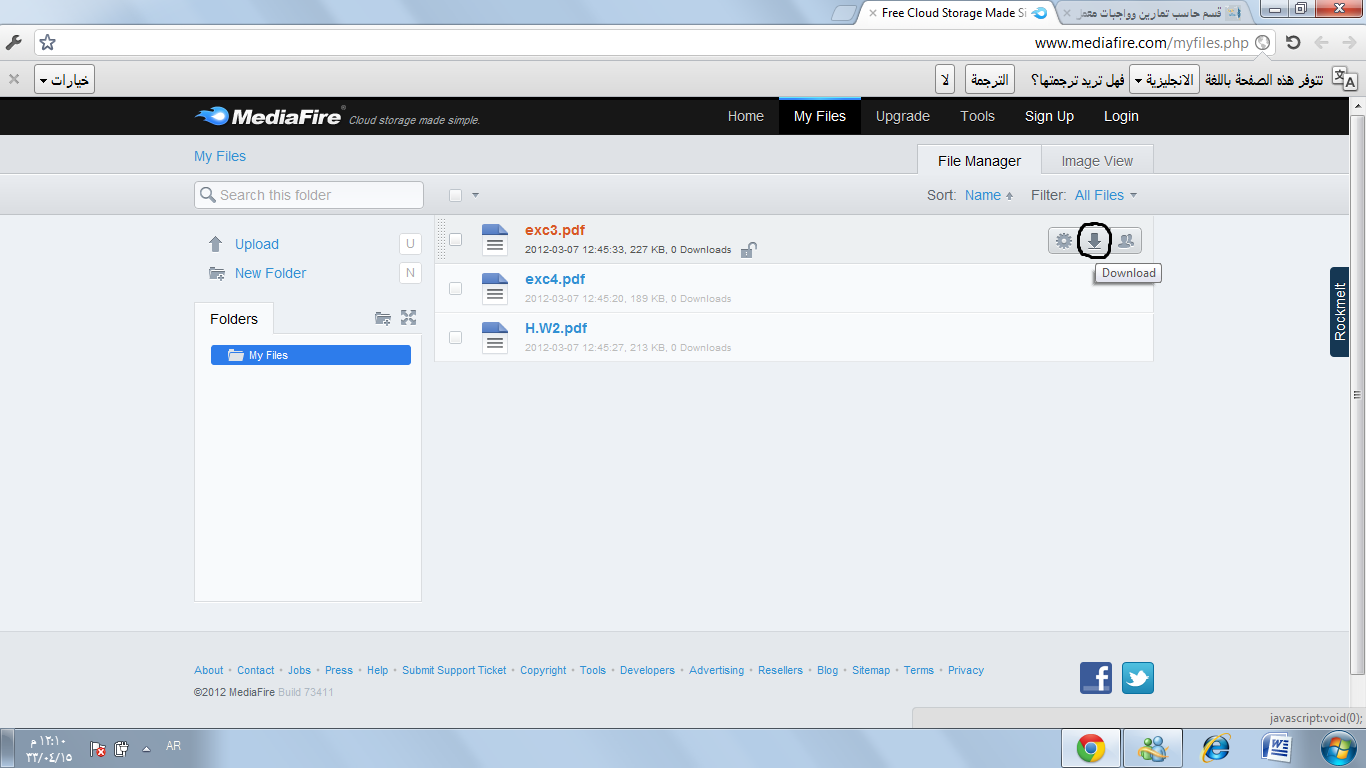Open the exc3.pdf file link
The height and width of the screenshot is (768, 1366).
tap(555, 230)
